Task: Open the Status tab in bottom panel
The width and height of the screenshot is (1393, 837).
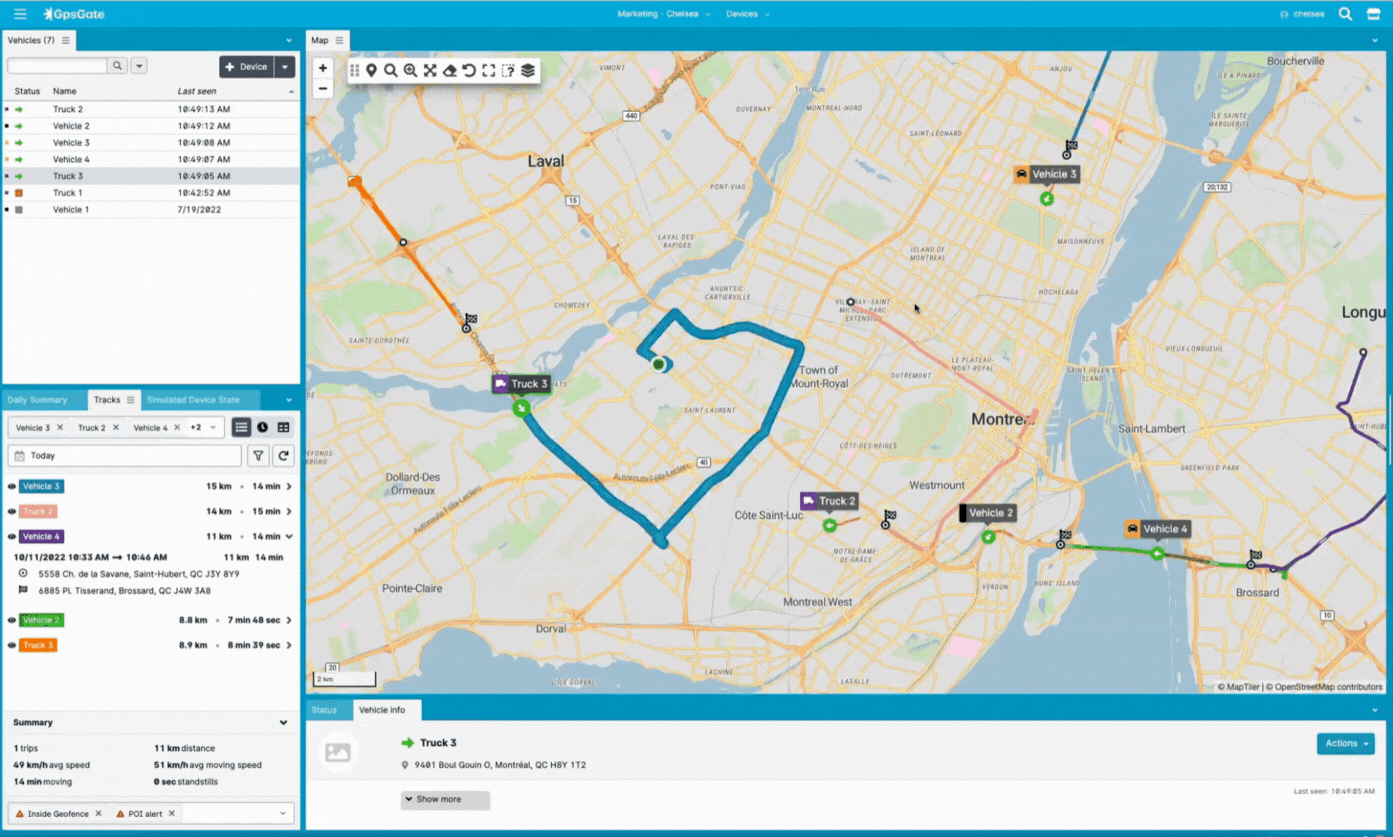Action: click(x=324, y=710)
